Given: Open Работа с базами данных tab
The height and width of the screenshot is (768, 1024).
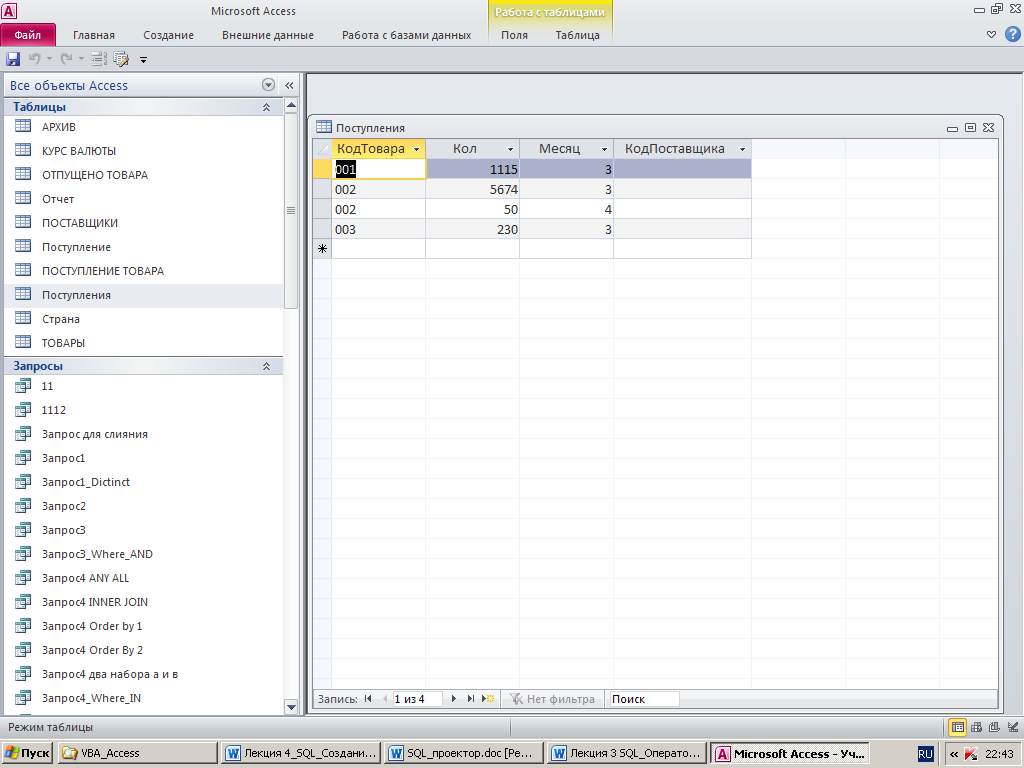Looking at the screenshot, I should (406, 35).
